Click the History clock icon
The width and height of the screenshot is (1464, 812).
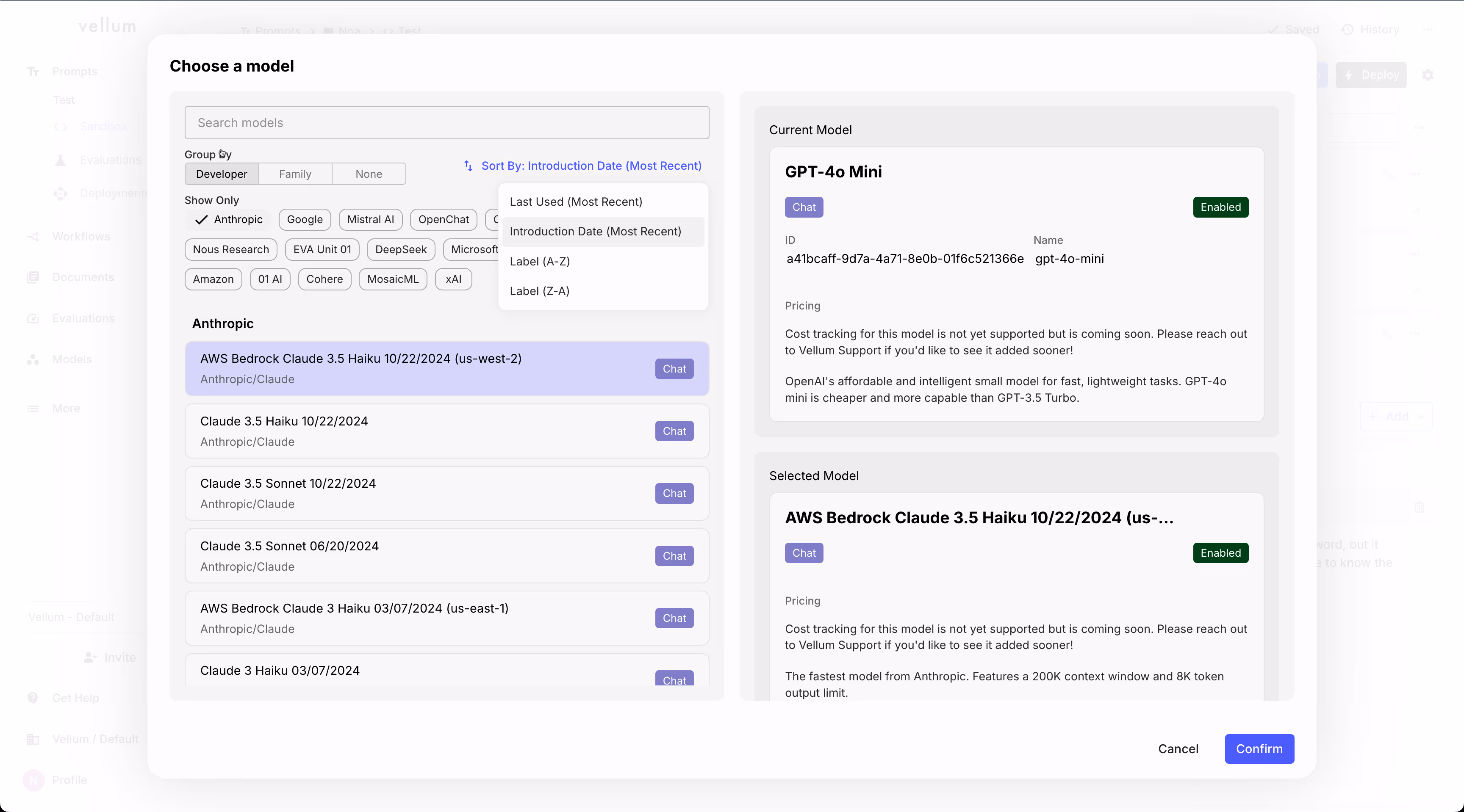(x=1348, y=30)
